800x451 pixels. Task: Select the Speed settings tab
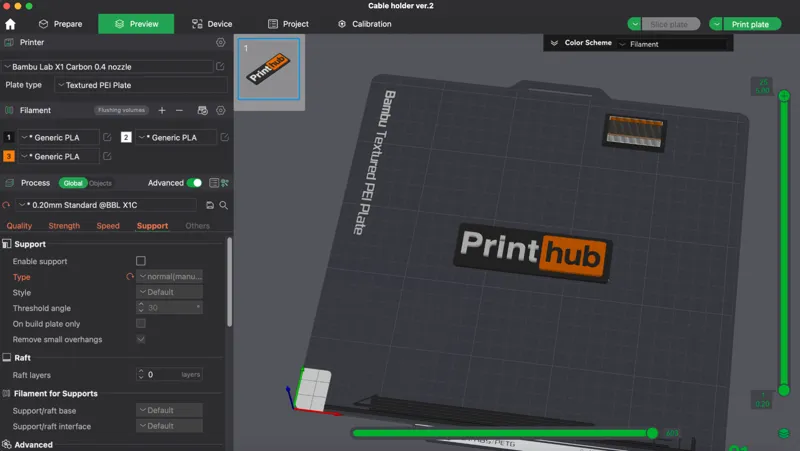[x=108, y=226]
